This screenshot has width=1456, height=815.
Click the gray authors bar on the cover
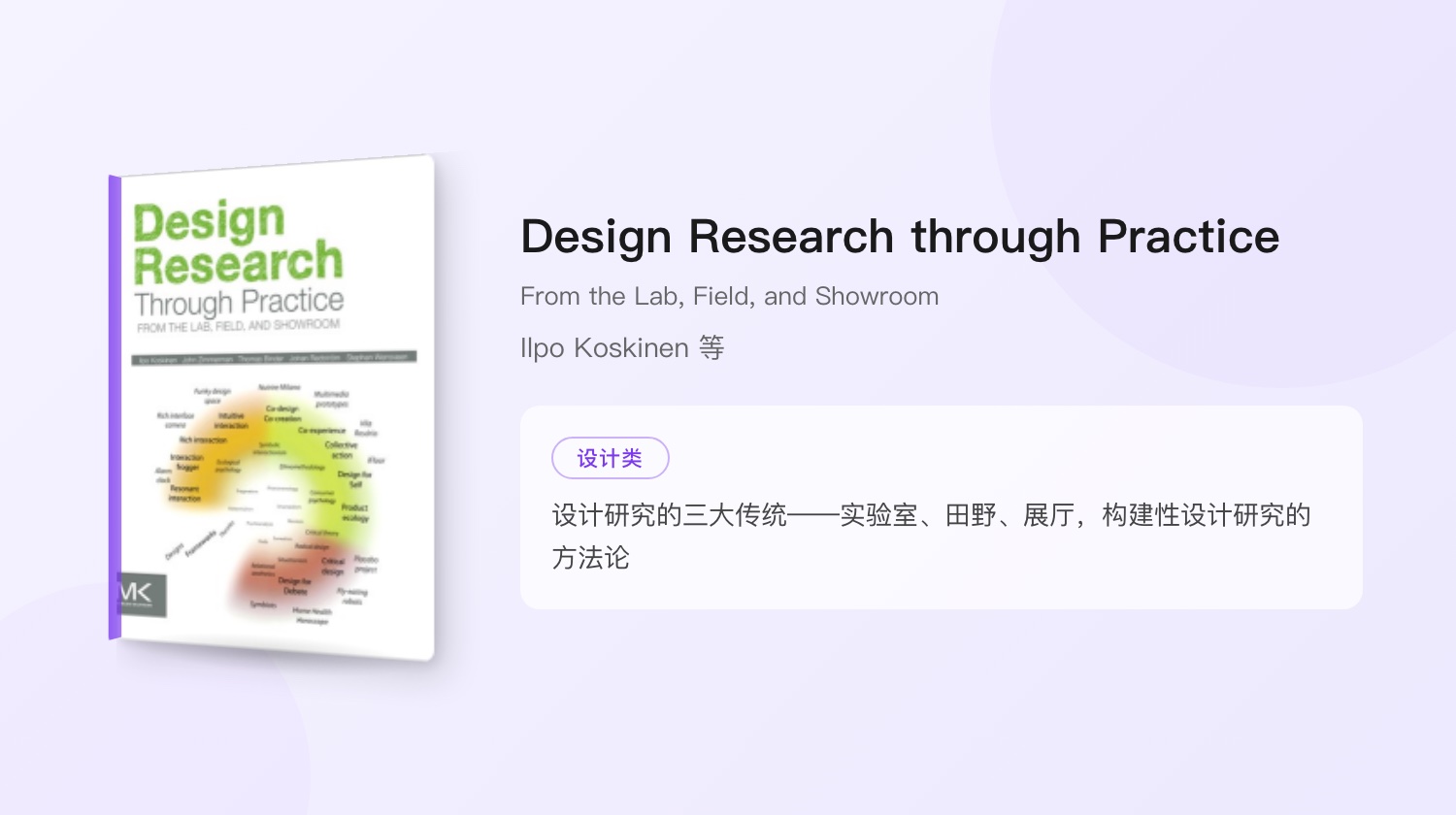[275, 358]
